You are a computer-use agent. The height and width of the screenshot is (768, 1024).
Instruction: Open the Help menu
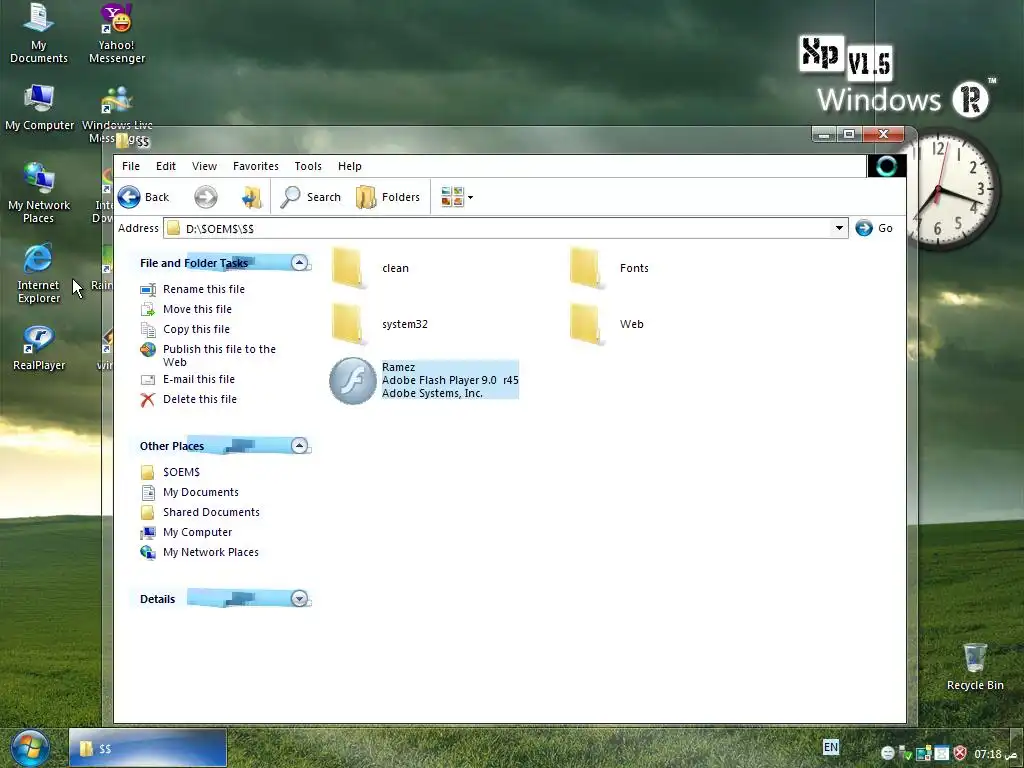349,166
